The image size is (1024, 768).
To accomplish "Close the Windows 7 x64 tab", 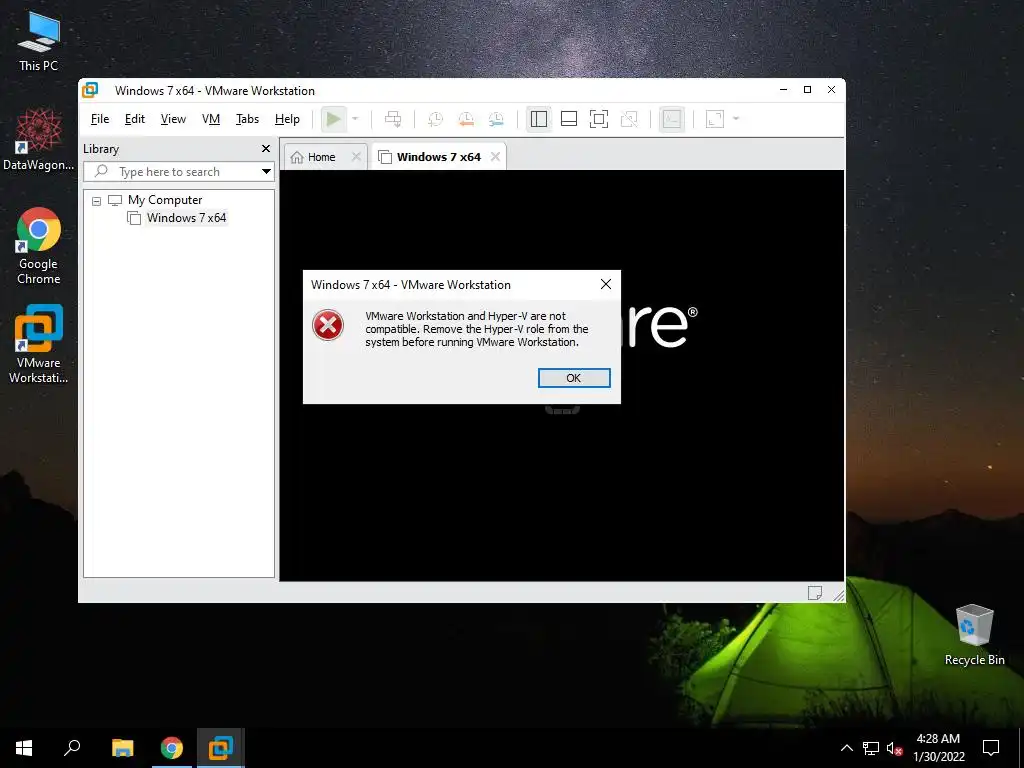I will [495, 157].
